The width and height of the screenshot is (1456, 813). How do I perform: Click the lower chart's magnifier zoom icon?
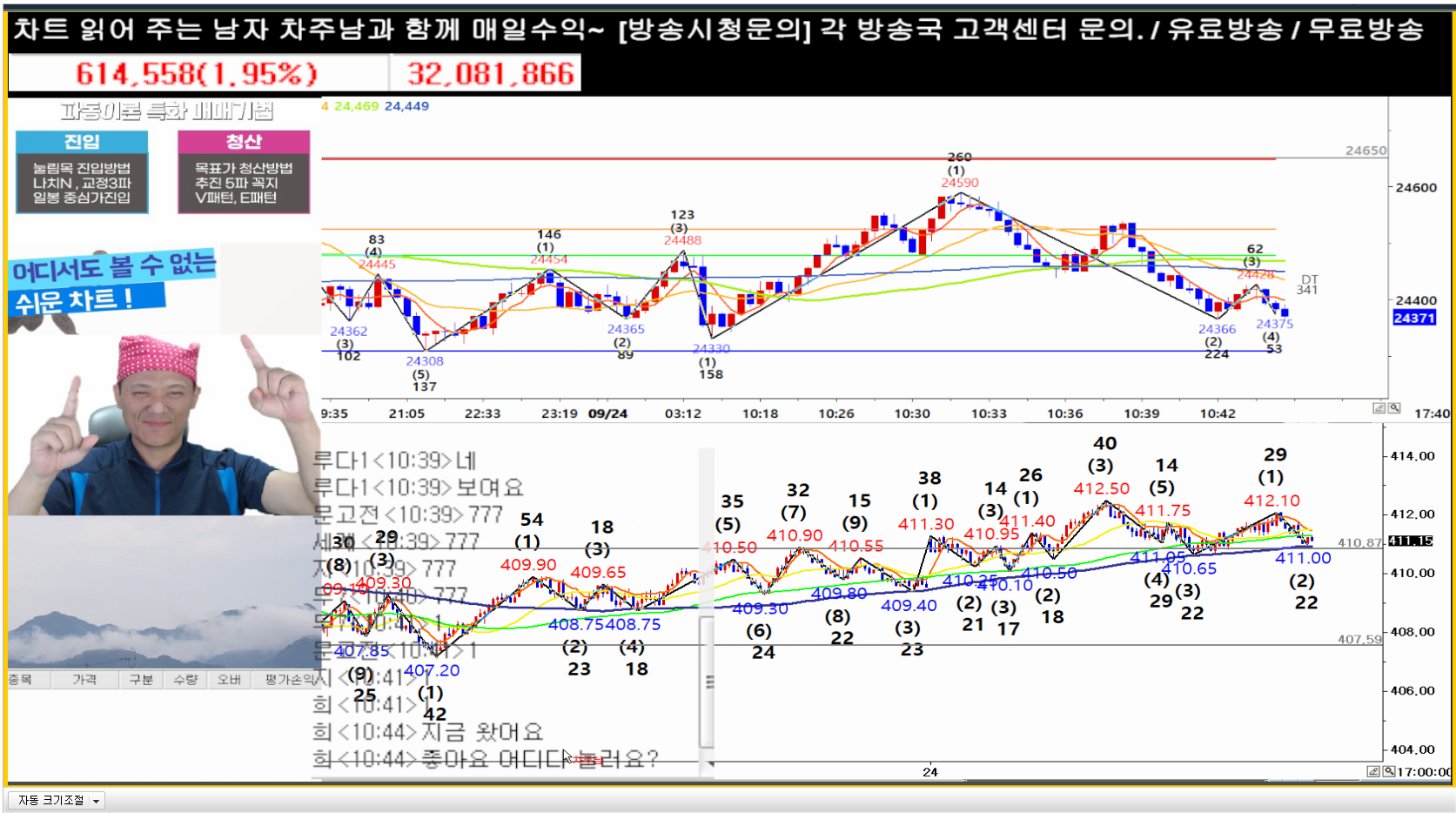click(x=1389, y=771)
